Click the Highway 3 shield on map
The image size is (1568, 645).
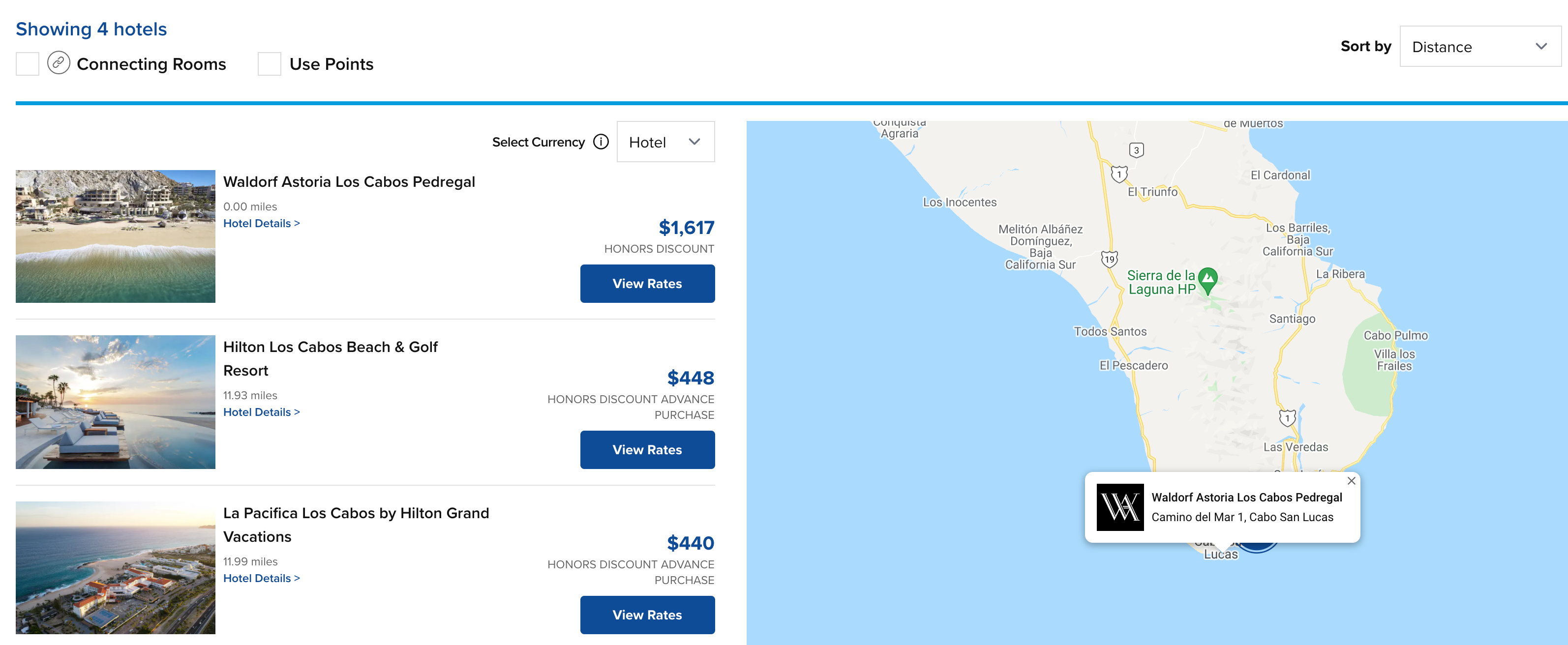(1136, 150)
